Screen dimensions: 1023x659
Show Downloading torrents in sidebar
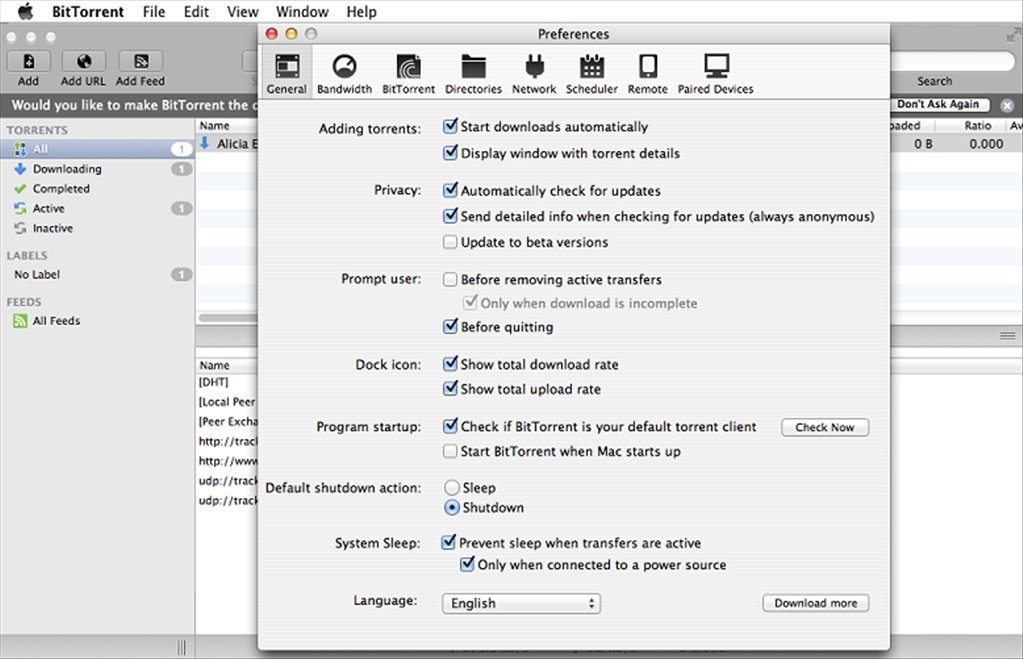pos(97,169)
